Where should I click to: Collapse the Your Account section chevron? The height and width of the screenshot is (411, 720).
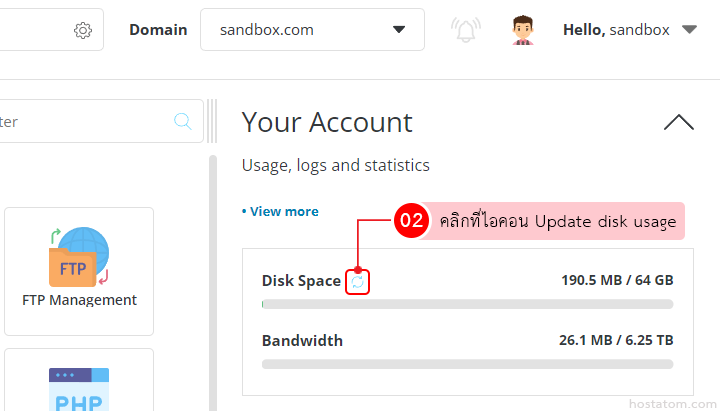tap(678, 123)
